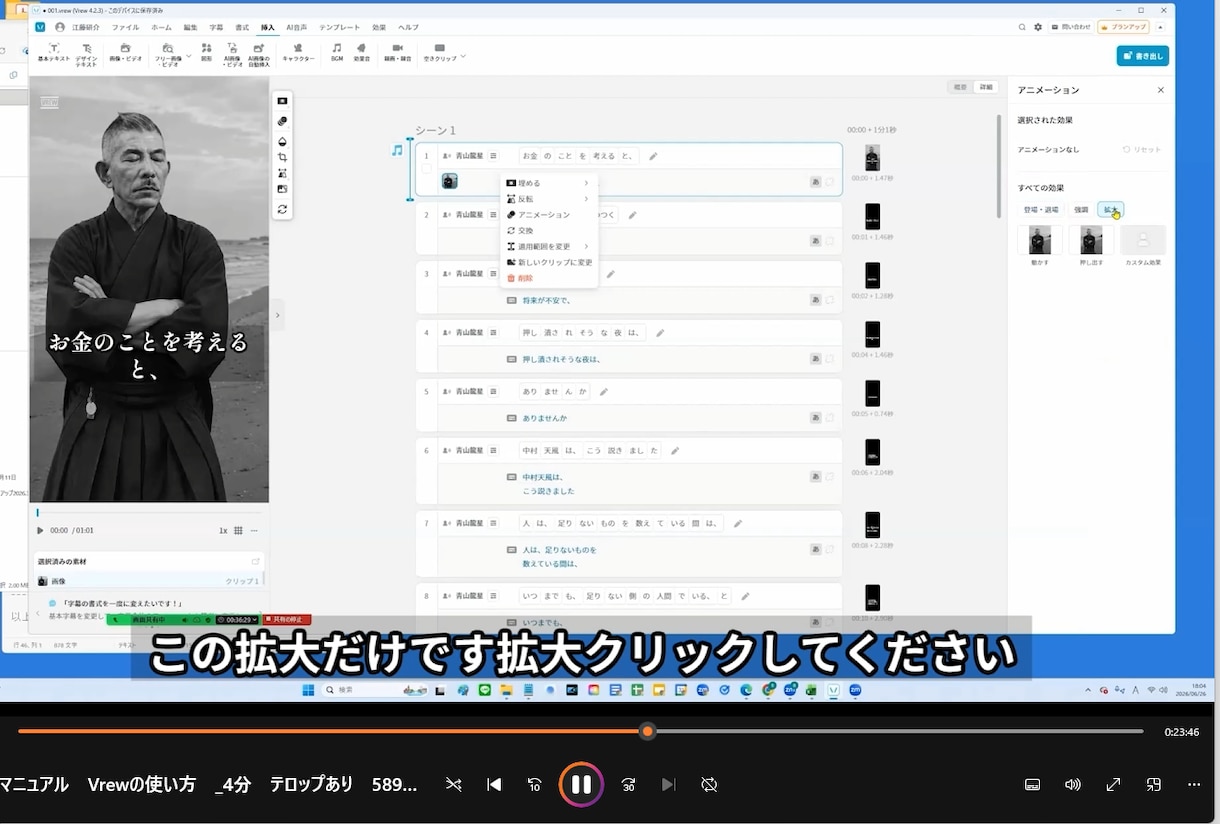Open the 字幕 menu tab
This screenshot has width=1220, height=824.
[216, 27]
